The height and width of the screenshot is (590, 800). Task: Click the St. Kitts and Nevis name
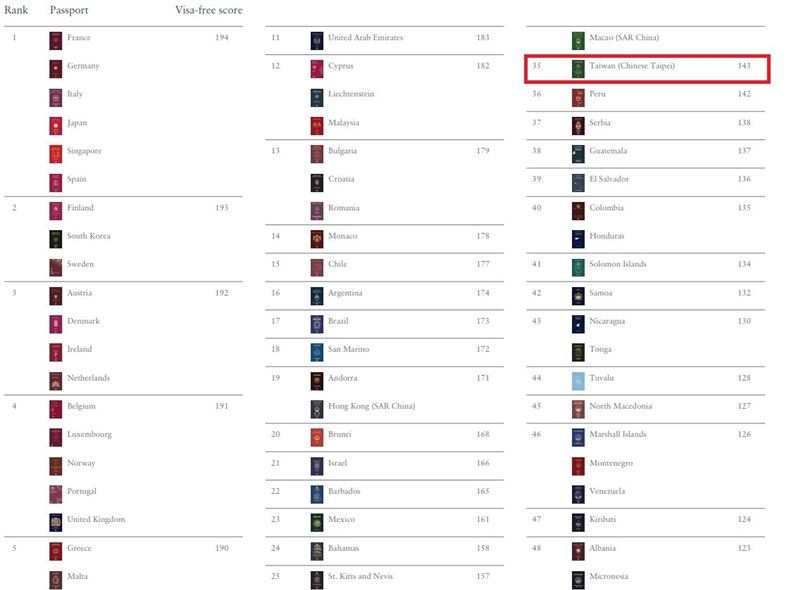(360, 576)
